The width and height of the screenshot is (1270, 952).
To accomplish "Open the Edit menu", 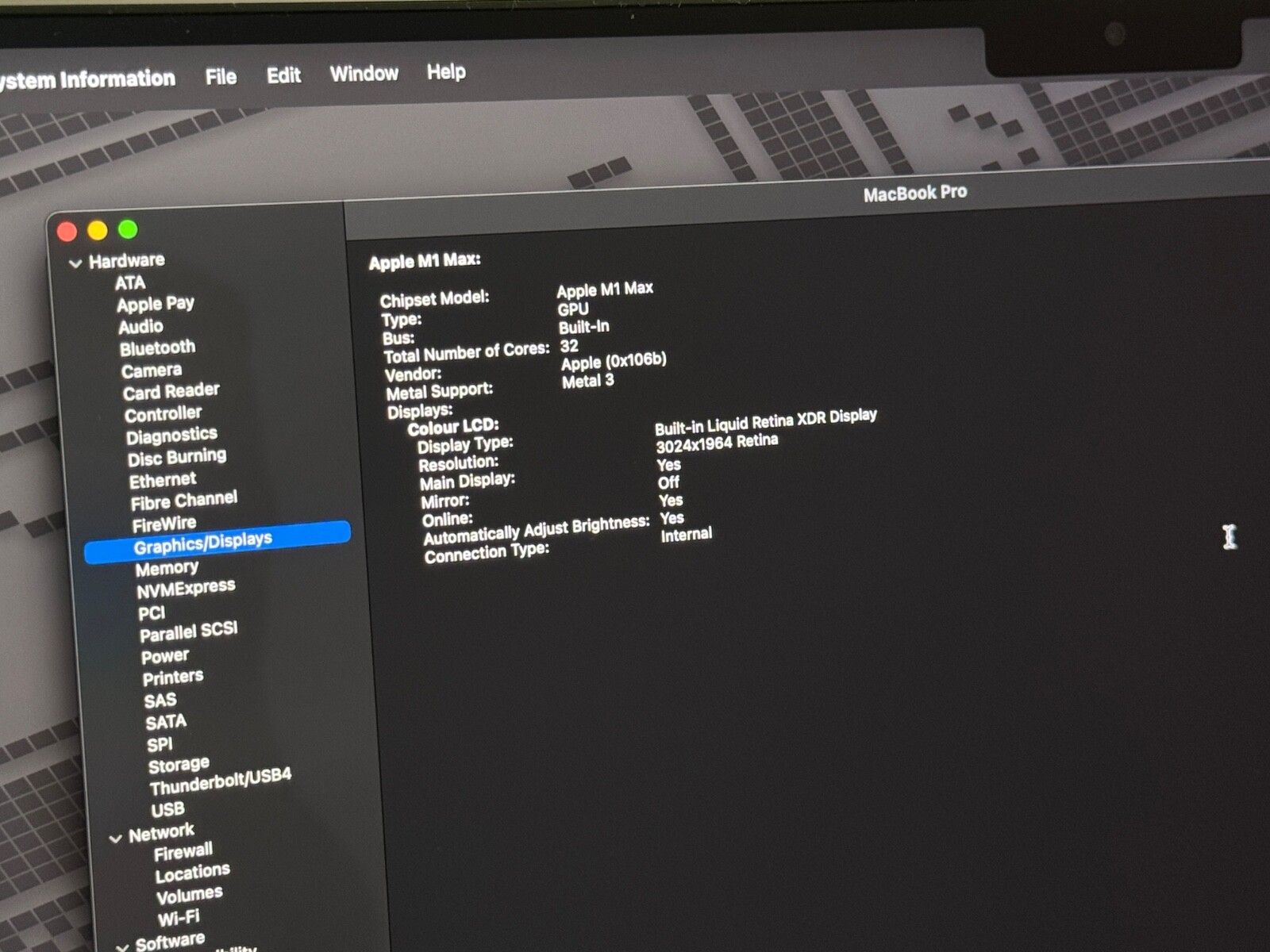I will pyautogui.click(x=283, y=75).
